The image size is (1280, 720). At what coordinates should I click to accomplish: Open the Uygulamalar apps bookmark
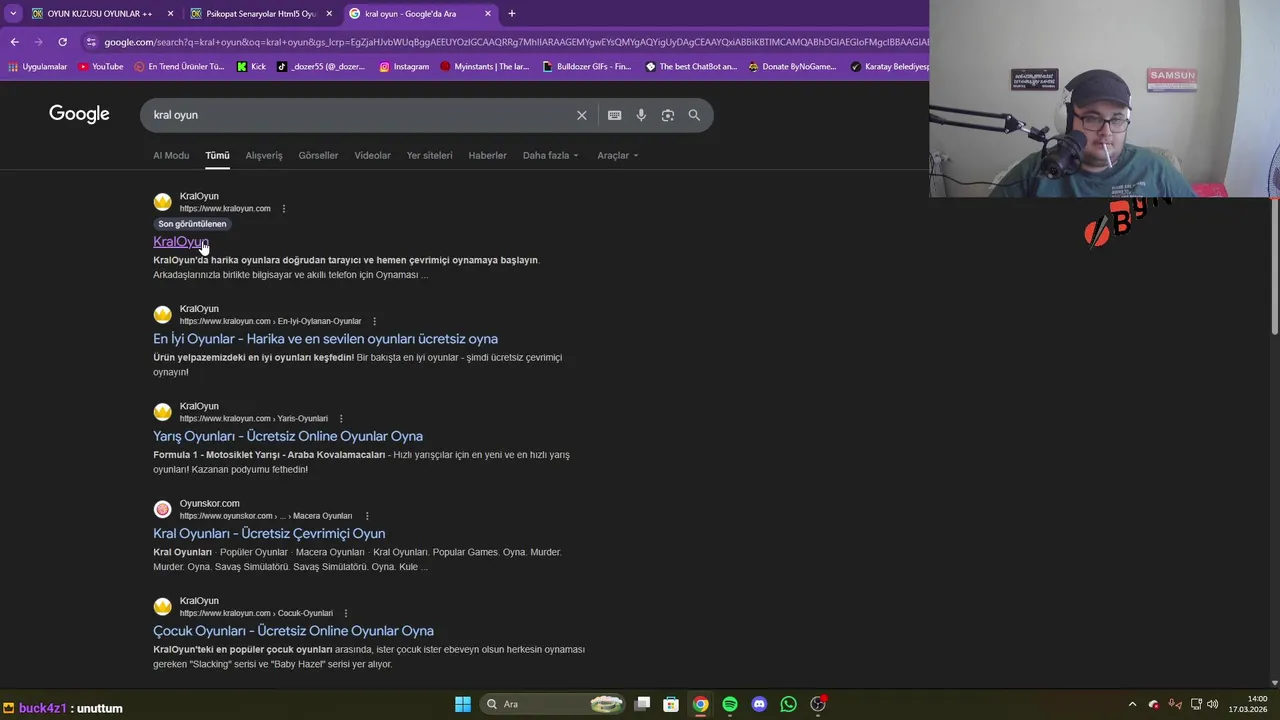[37, 67]
